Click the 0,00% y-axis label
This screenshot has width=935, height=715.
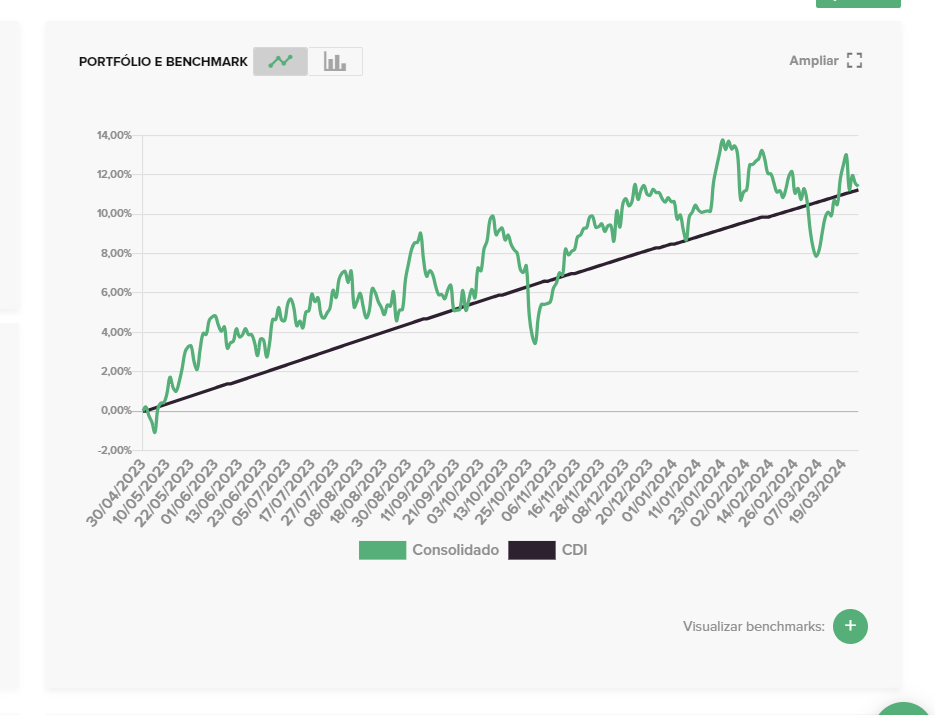coord(116,411)
